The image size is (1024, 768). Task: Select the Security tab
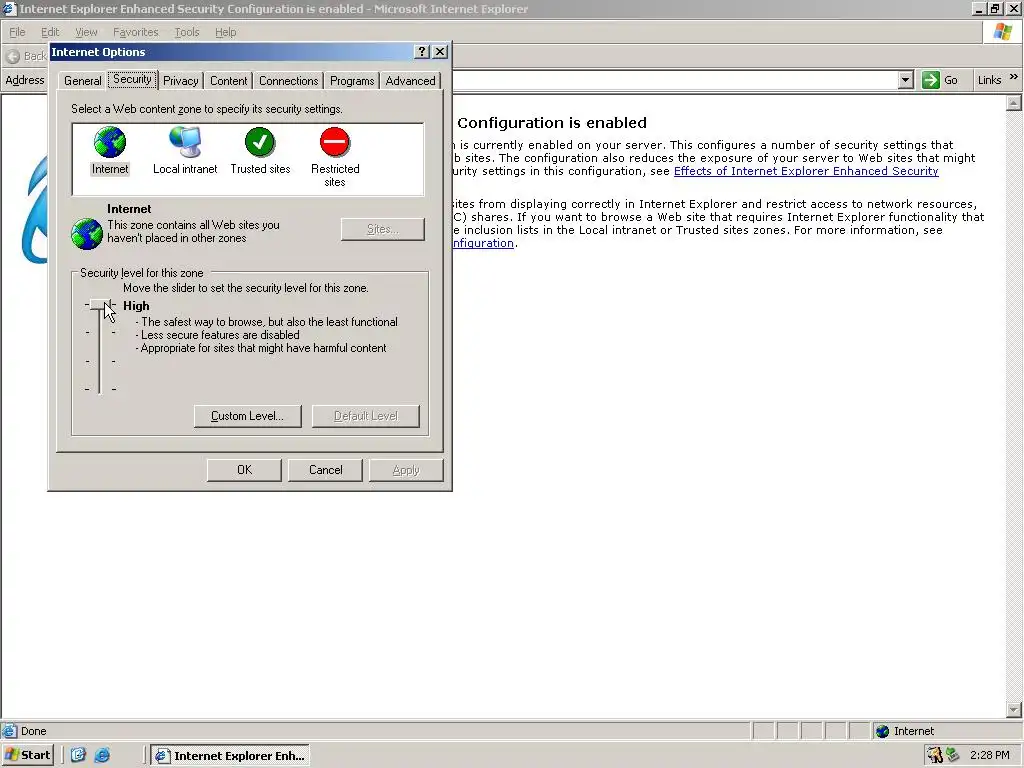(x=132, y=79)
